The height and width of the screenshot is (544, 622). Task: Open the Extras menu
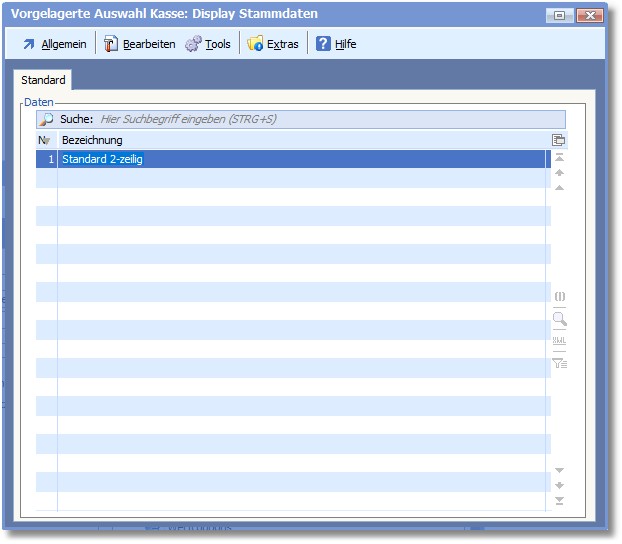pyautogui.click(x=273, y=44)
